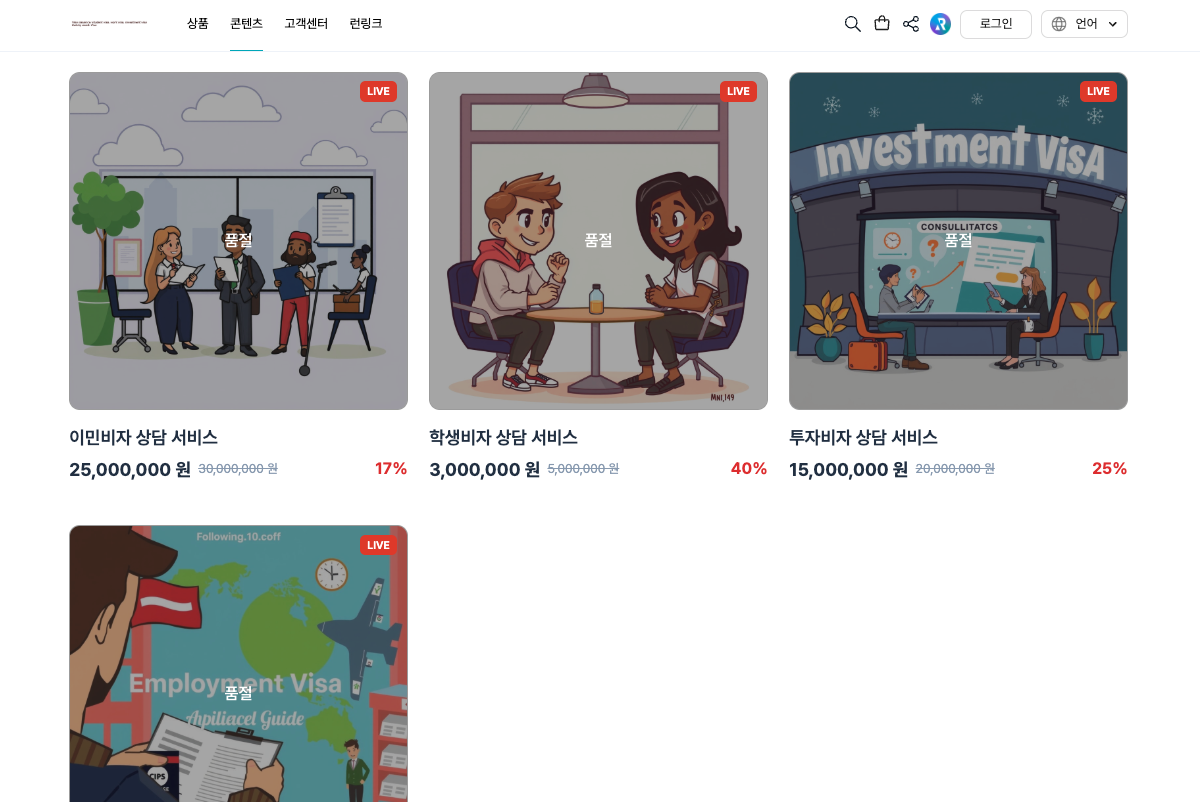Click the 로그인 button
This screenshot has height=802, width=1200.
(x=996, y=24)
